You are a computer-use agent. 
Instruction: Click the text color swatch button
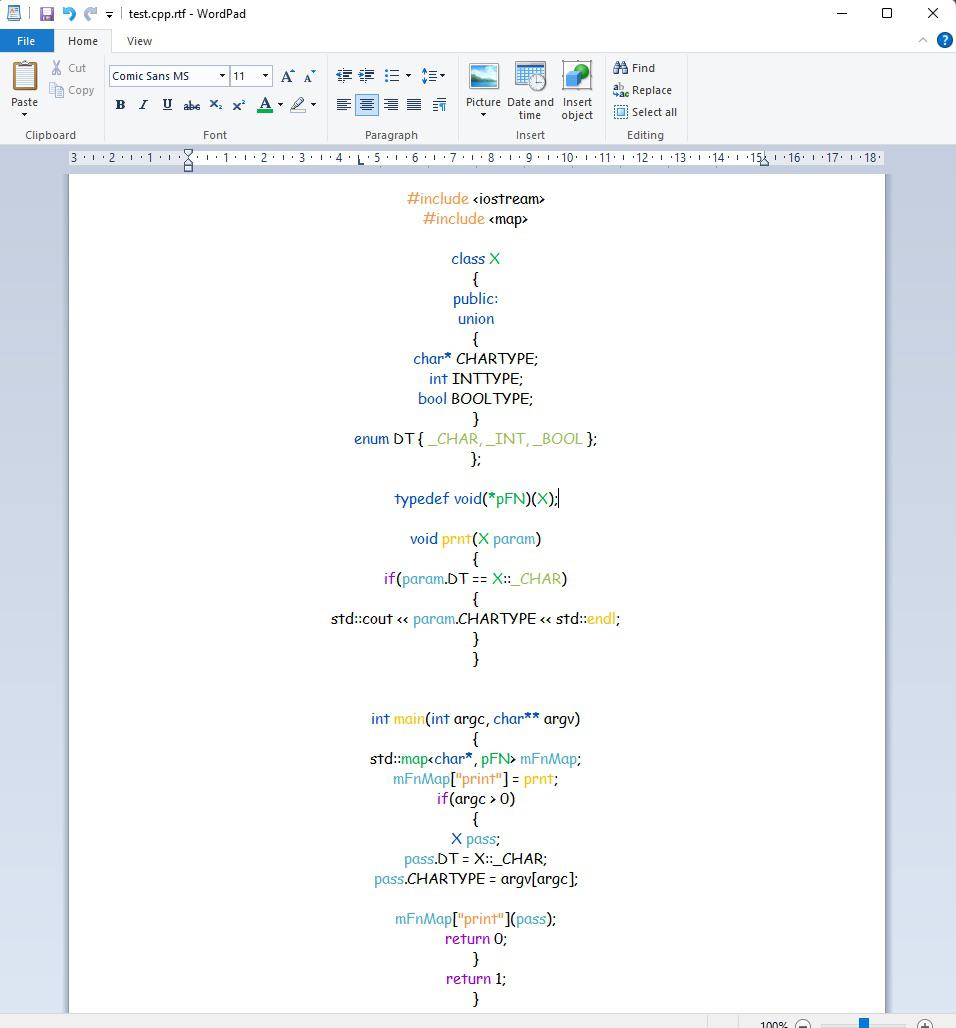click(x=264, y=105)
